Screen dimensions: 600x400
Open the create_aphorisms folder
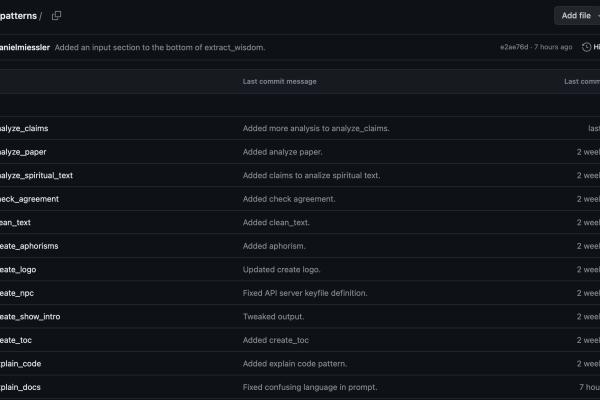(29, 246)
